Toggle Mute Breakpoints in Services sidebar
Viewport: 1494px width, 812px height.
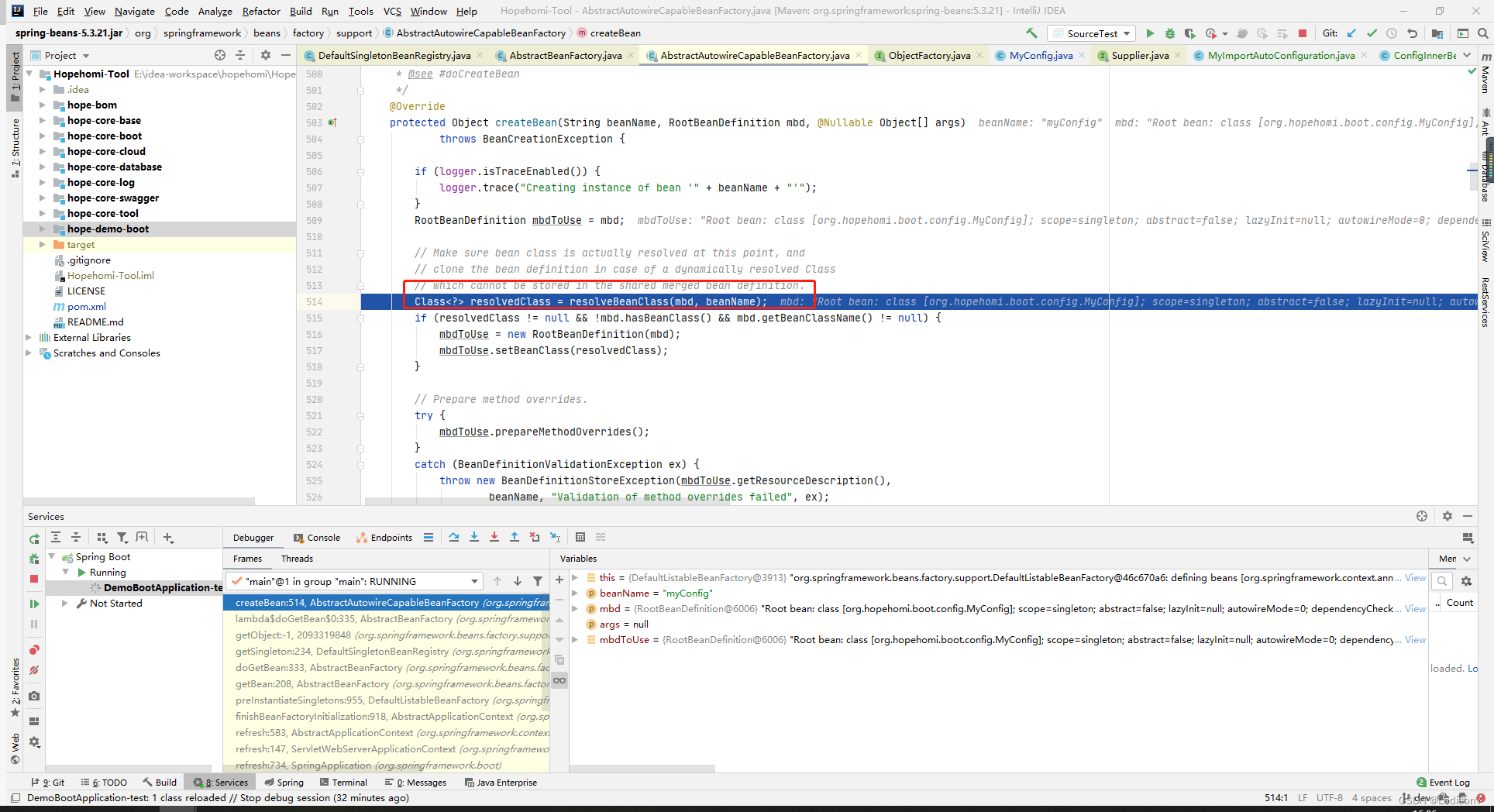click(x=34, y=670)
